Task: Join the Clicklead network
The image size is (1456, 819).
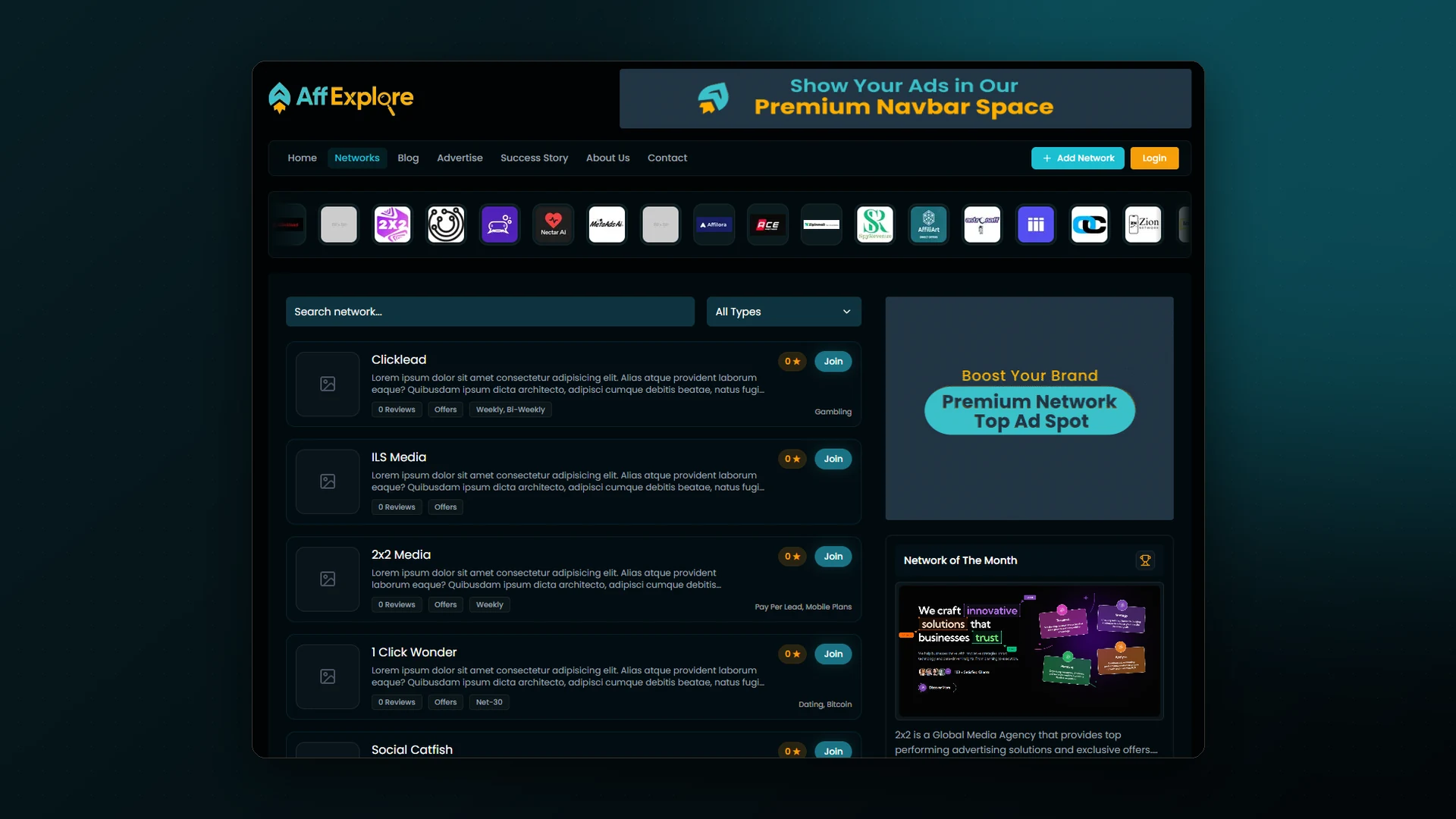Action: click(x=833, y=362)
